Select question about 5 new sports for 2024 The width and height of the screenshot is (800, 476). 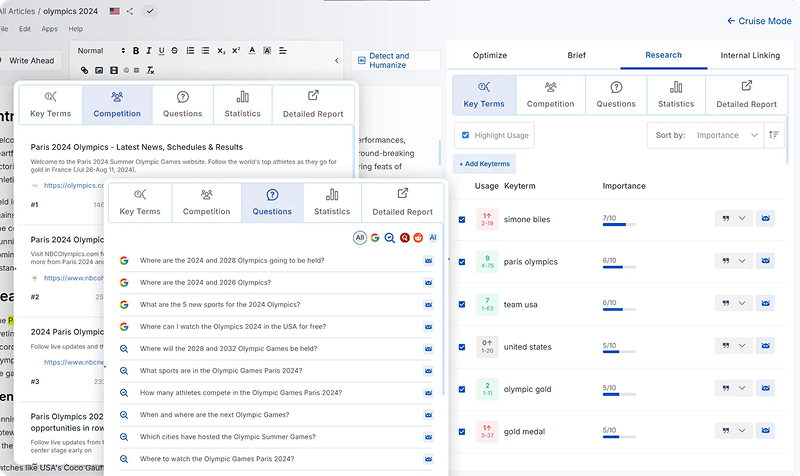tap(220, 305)
